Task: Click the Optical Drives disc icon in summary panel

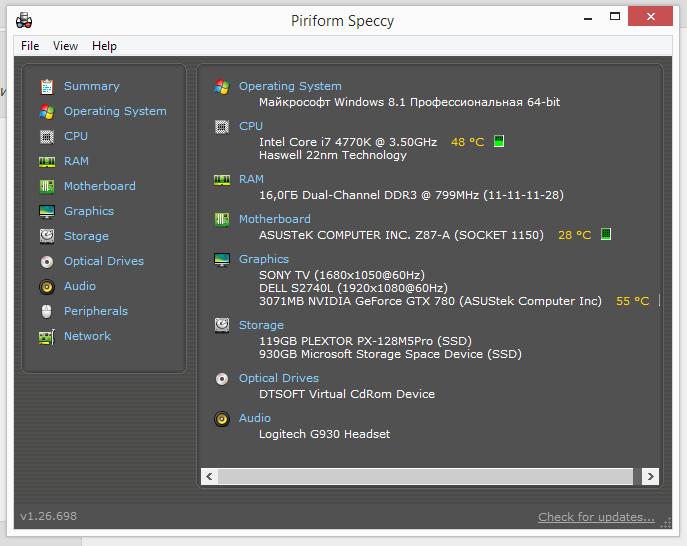Action: tap(222, 379)
